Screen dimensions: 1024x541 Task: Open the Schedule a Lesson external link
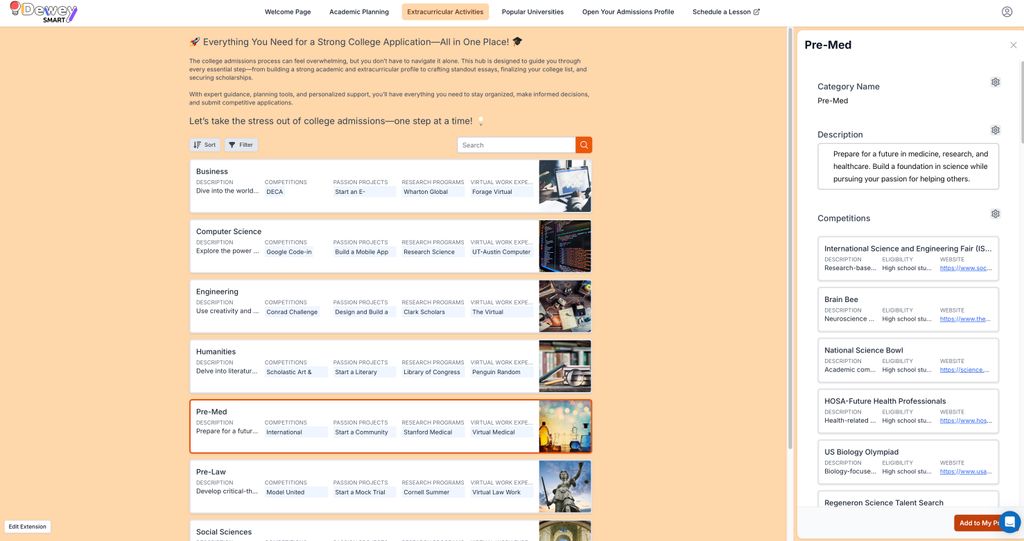pos(725,12)
